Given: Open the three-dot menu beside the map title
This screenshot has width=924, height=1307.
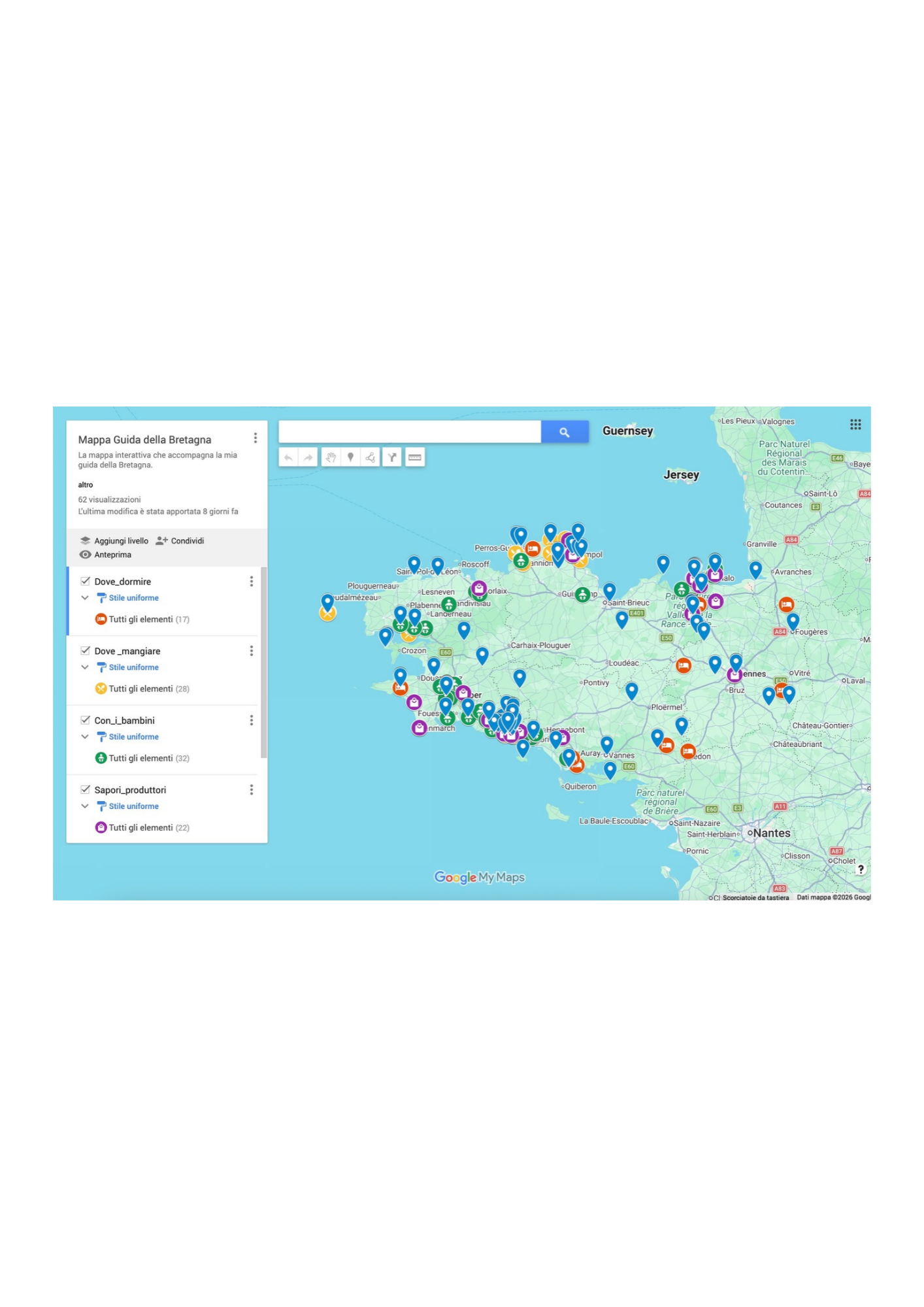Looking at the screenshot, I should tap(256, 438).
